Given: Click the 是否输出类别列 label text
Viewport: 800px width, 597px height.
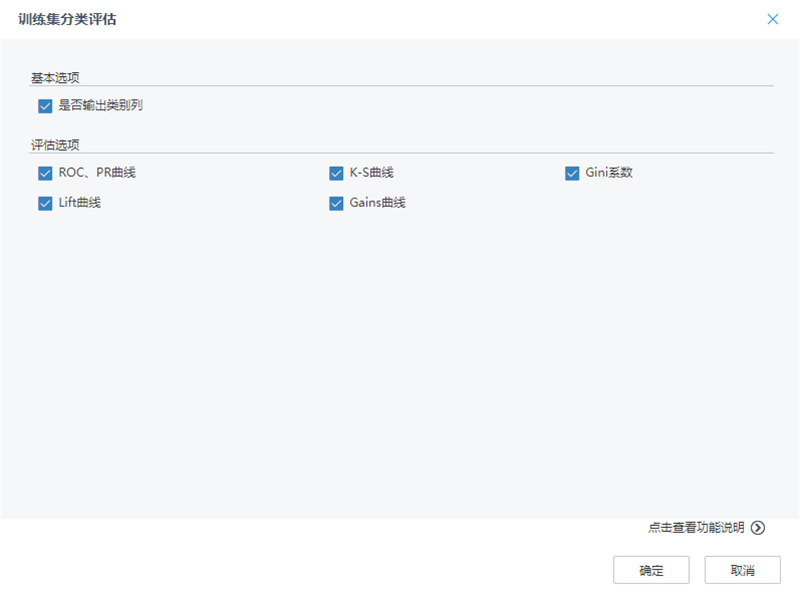Looking at the screenshot, I should pos(100,105).
